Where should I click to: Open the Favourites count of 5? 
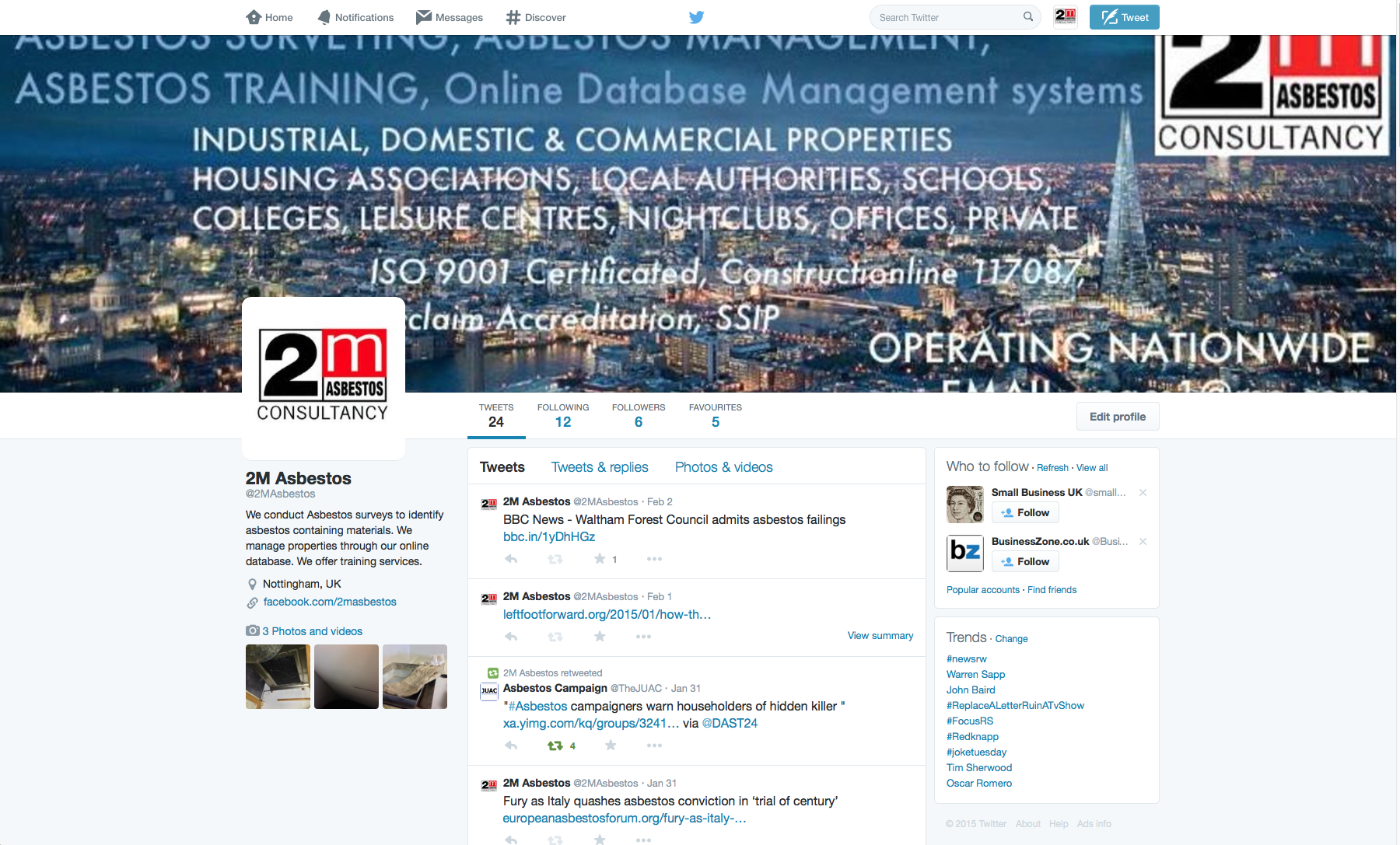point(716,416)
